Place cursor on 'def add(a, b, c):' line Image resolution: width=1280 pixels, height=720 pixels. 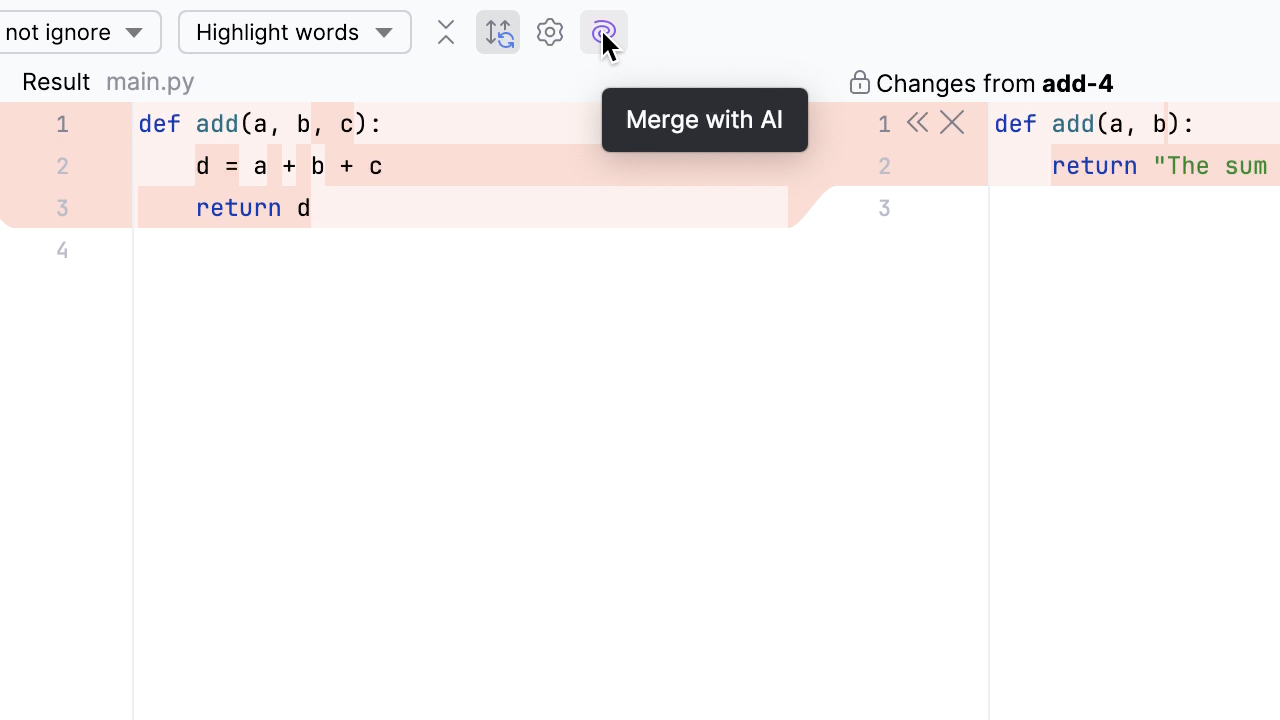coord(260,124)
